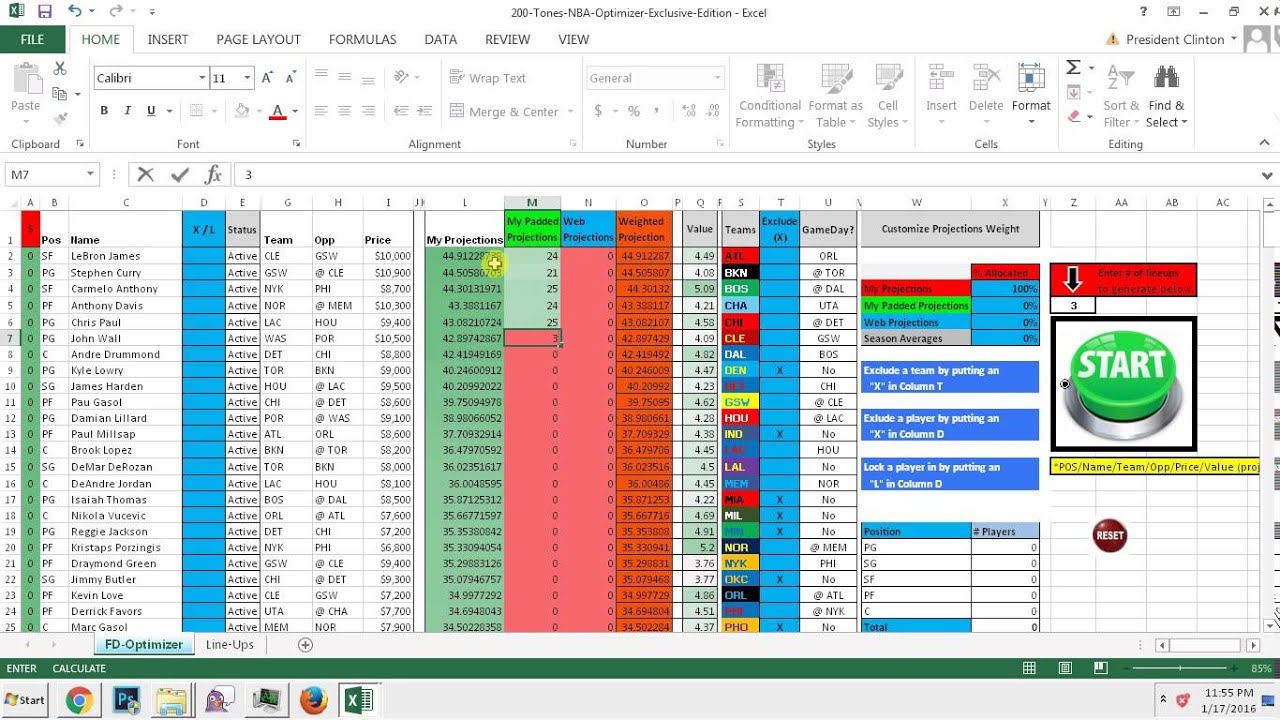Open the font name Calibri dropdown
Viewport: 1280px width, 720px height.
pos(202,78)
